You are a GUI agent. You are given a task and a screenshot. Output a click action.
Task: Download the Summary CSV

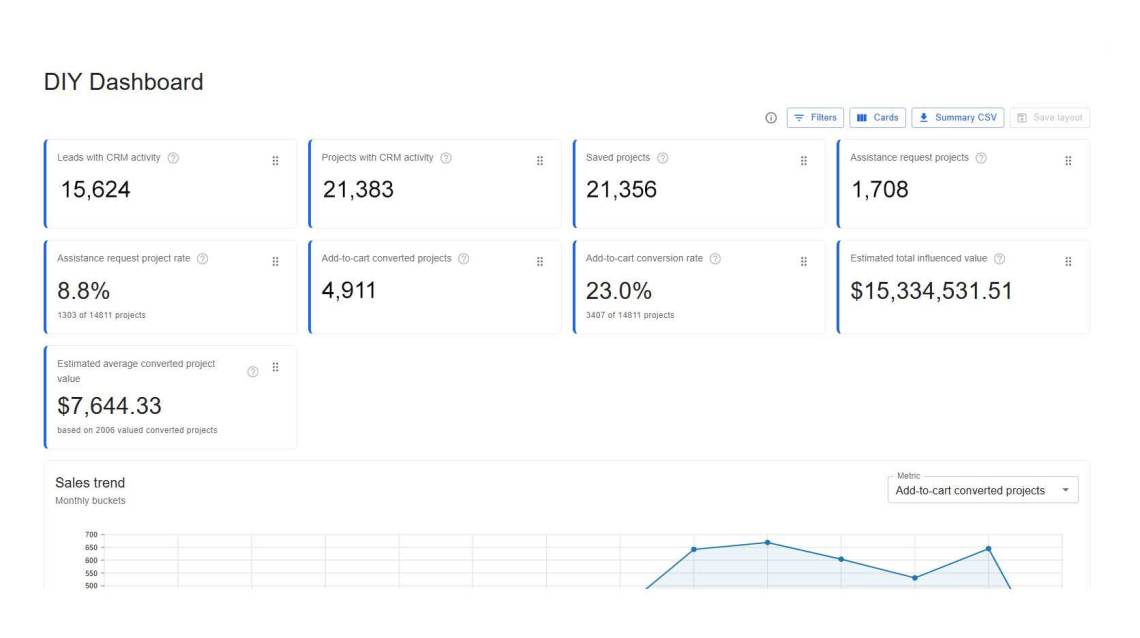958,118
